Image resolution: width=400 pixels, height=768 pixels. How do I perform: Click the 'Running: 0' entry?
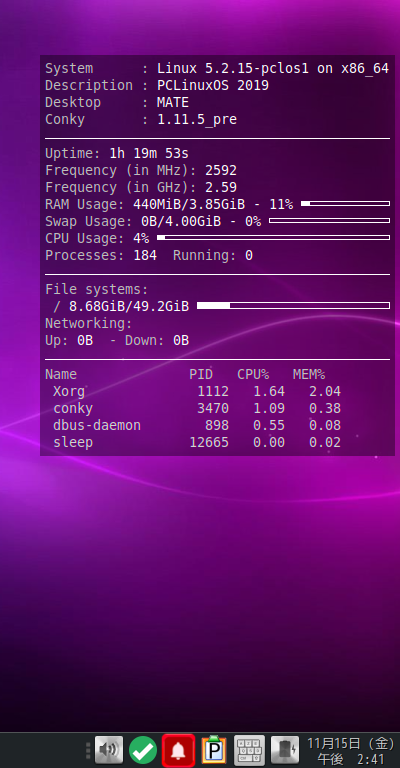(x=213, y=256)
